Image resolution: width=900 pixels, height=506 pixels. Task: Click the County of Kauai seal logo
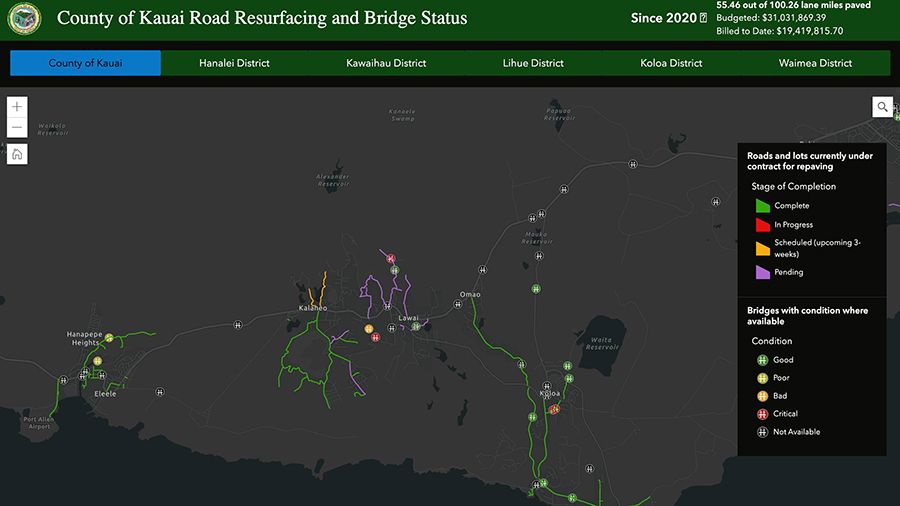[x=25, y=18]
